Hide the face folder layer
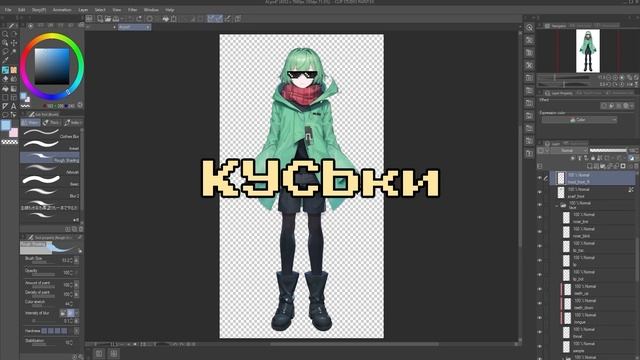Screen dimensions: 640x360 click(x=540, y=205)
